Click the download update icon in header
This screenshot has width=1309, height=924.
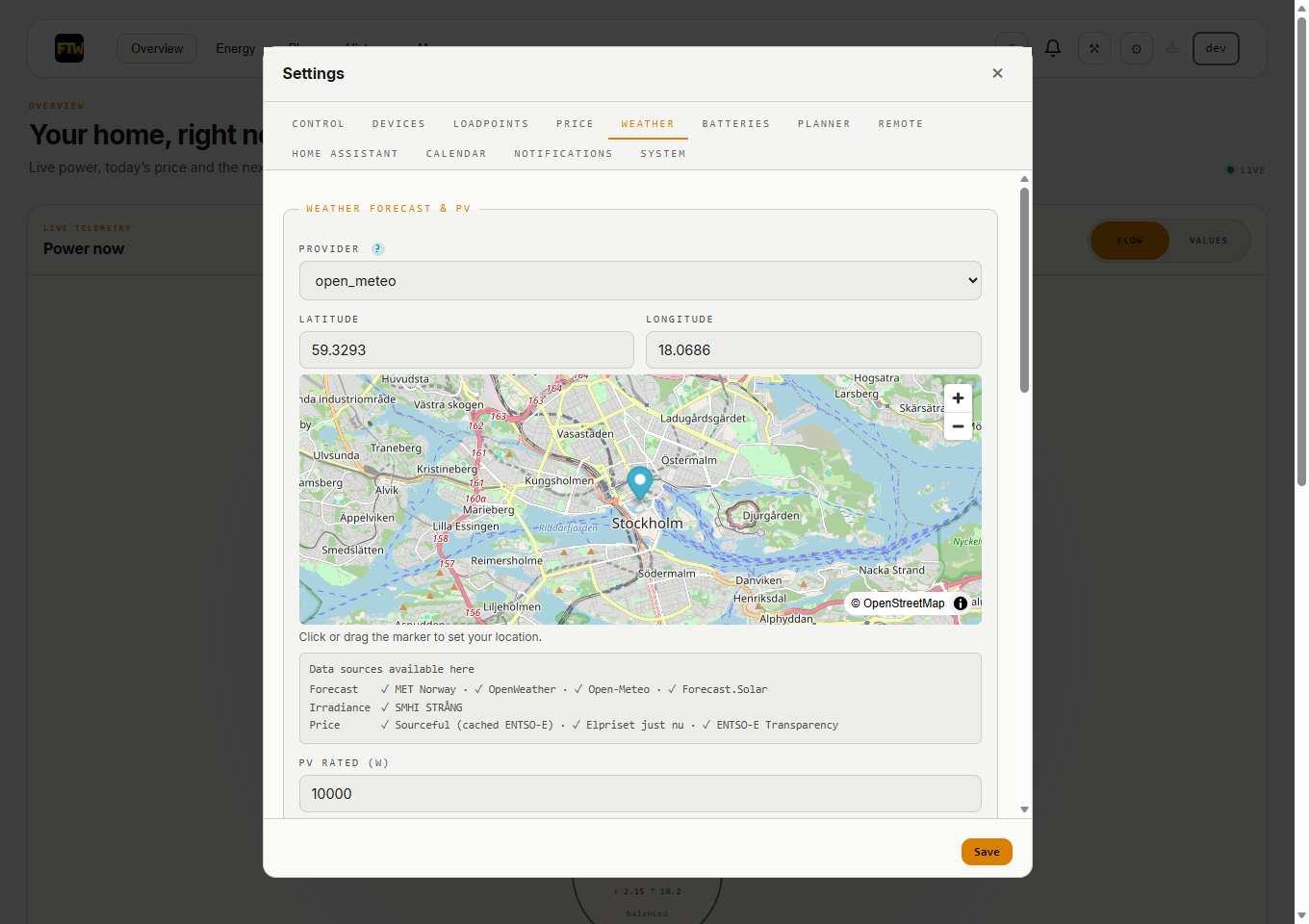[1172, 47]
